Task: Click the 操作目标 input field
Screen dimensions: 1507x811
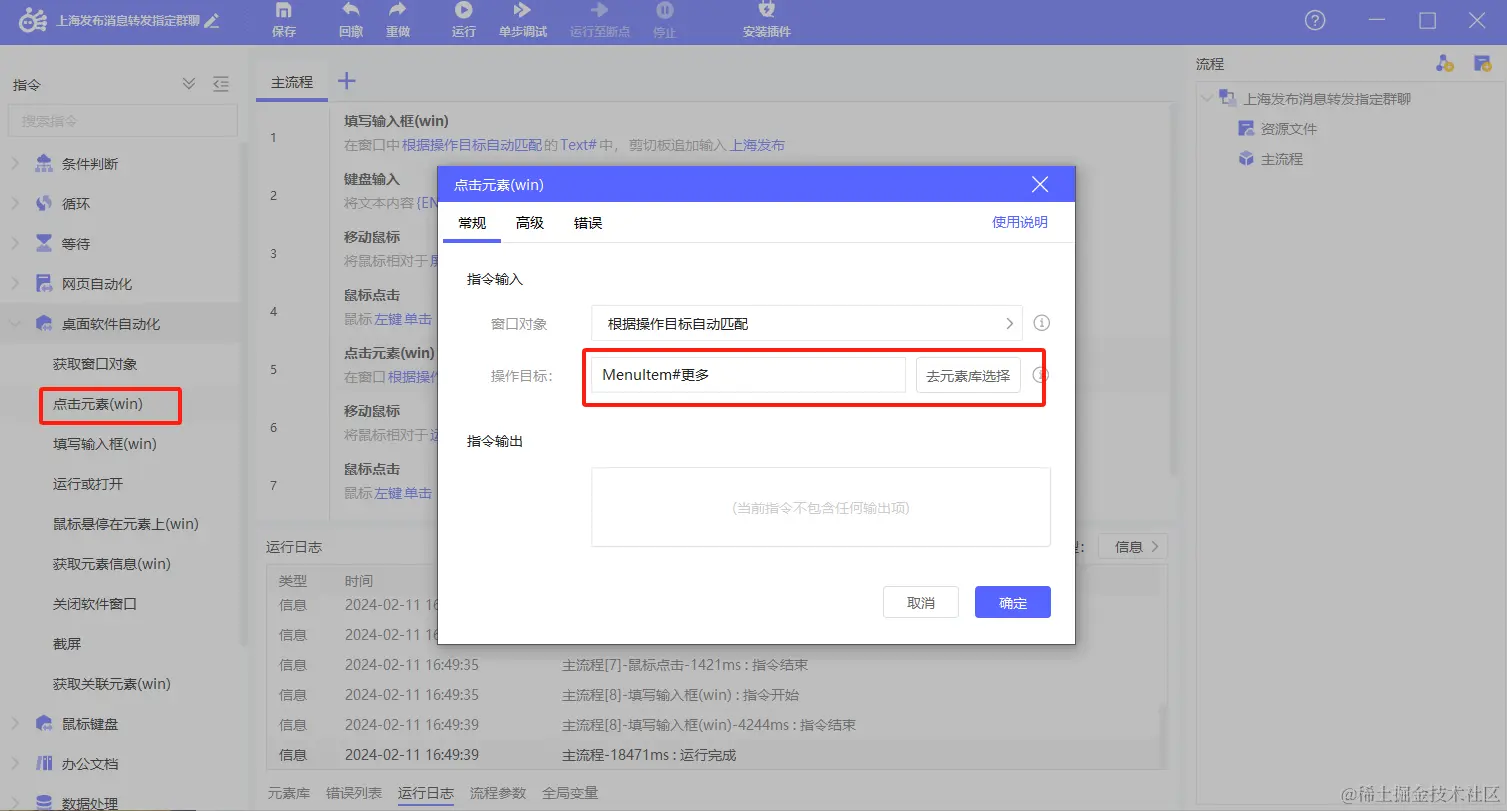Action: coord(748,376)
